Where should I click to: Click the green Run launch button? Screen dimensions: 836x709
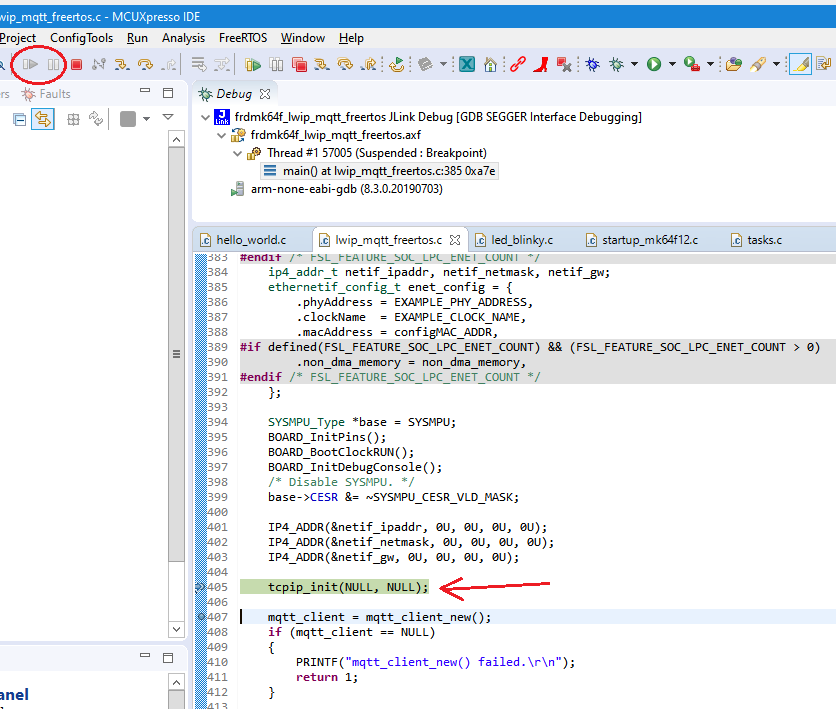coord(654,65)
